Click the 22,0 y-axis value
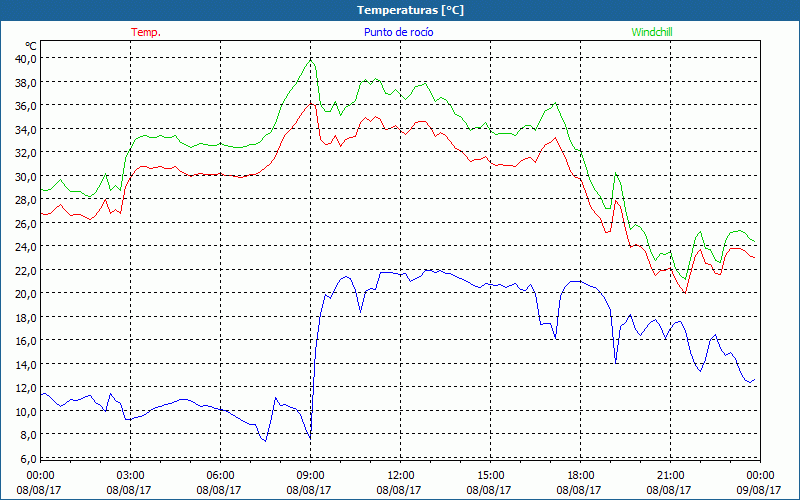Screen dimensions: 800x500 pyautogui.click(x=26, y=270)
